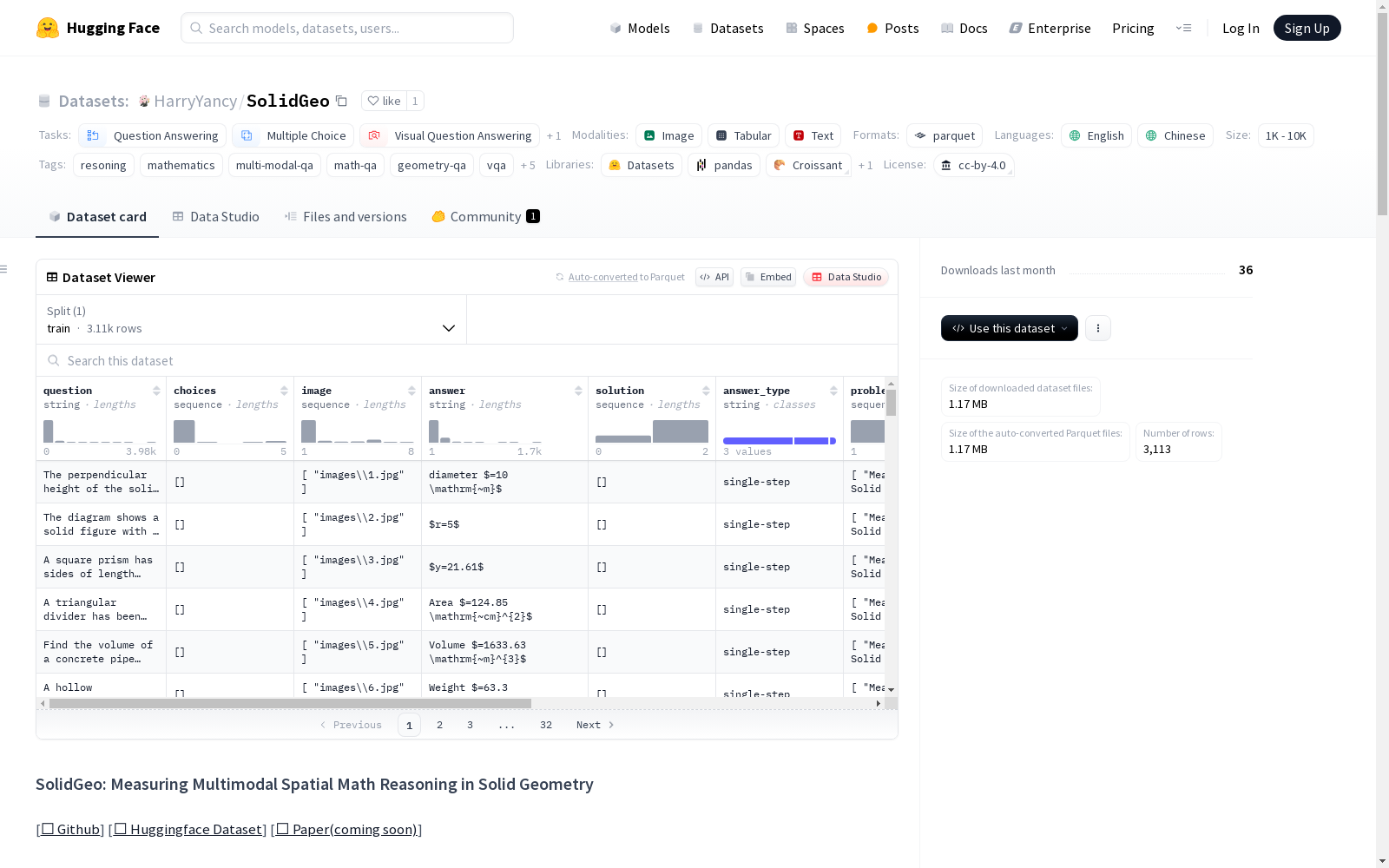Sort the image column with sort icon
This screenshot has width=1389, height=868.
click(411, 391)
